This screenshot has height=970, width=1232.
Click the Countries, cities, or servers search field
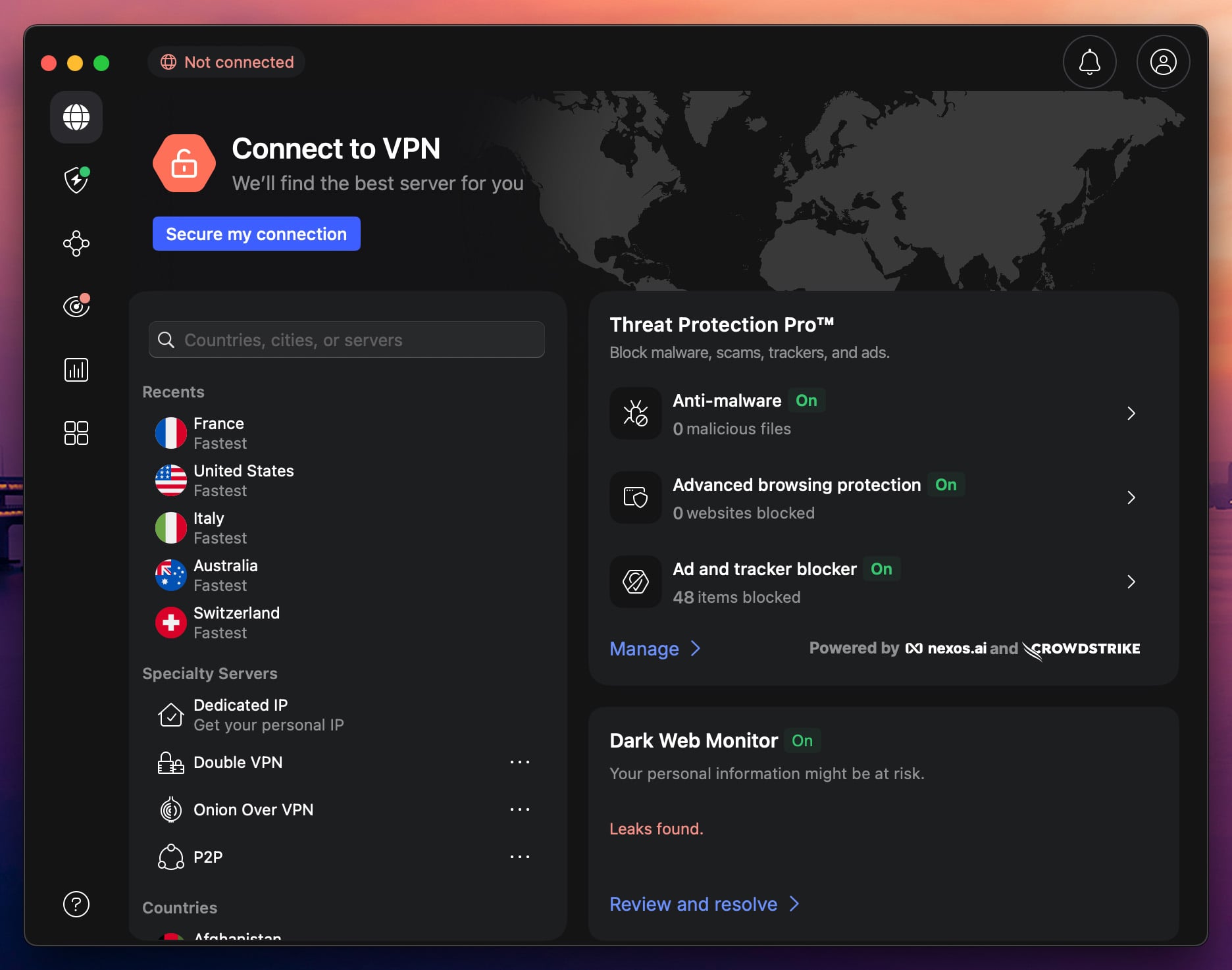click(x=346, y=340)
